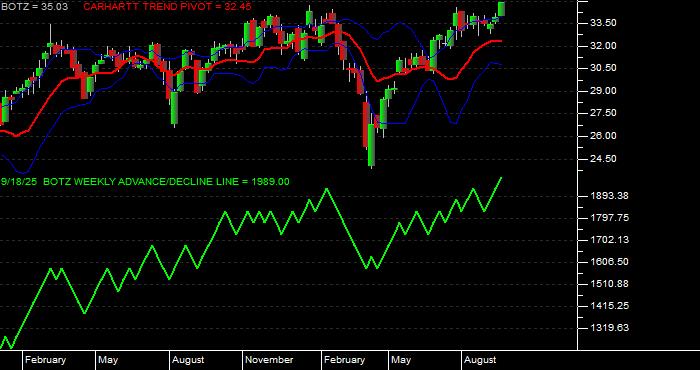Click the CARHARTT TREND PIVOT = 32.45 label
The width and height of the screenshot is (700, 370).
pyautogui.click(x=167, y=7)
